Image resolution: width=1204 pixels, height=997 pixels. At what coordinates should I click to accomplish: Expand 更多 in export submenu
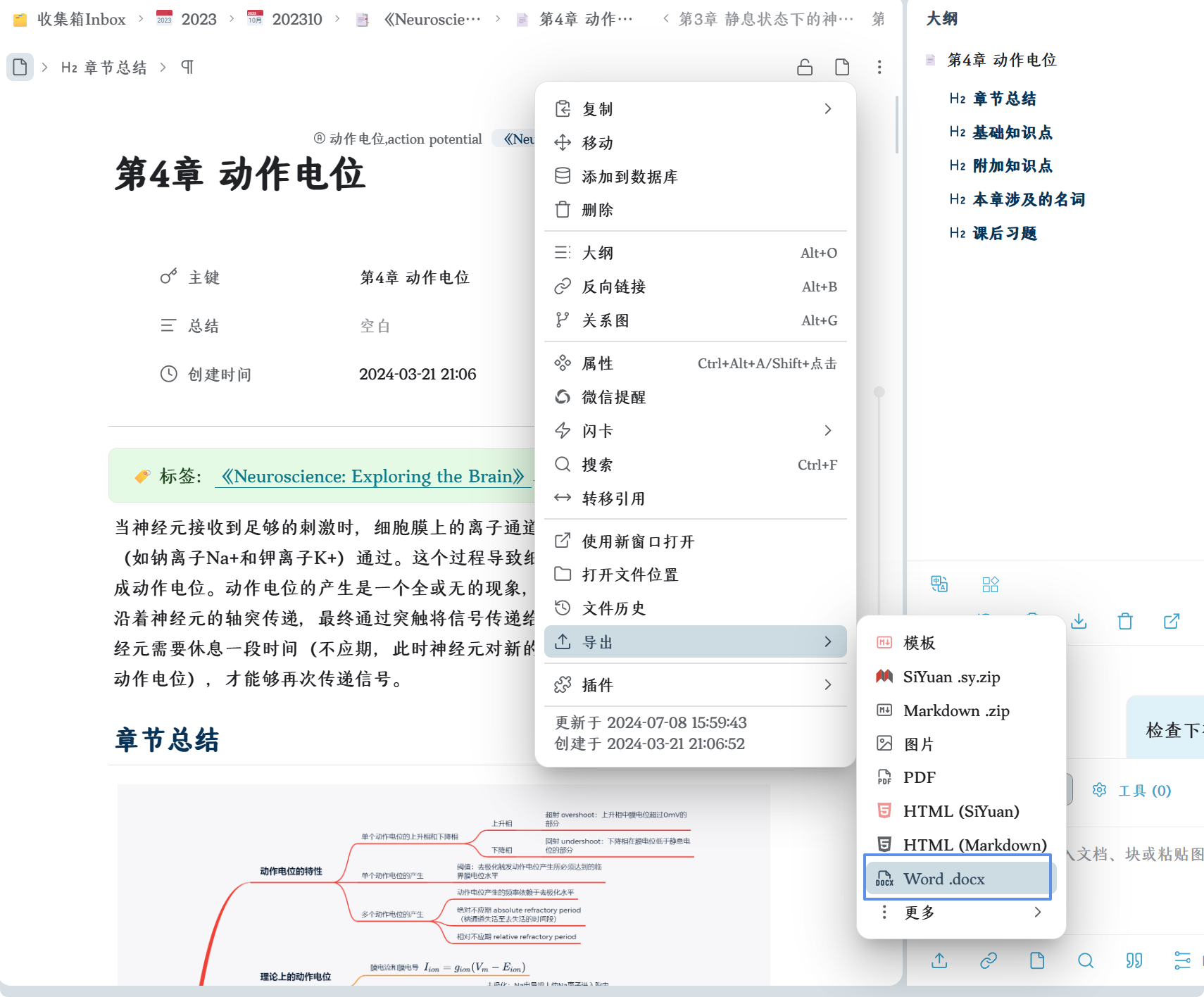(x=961, y=912)
